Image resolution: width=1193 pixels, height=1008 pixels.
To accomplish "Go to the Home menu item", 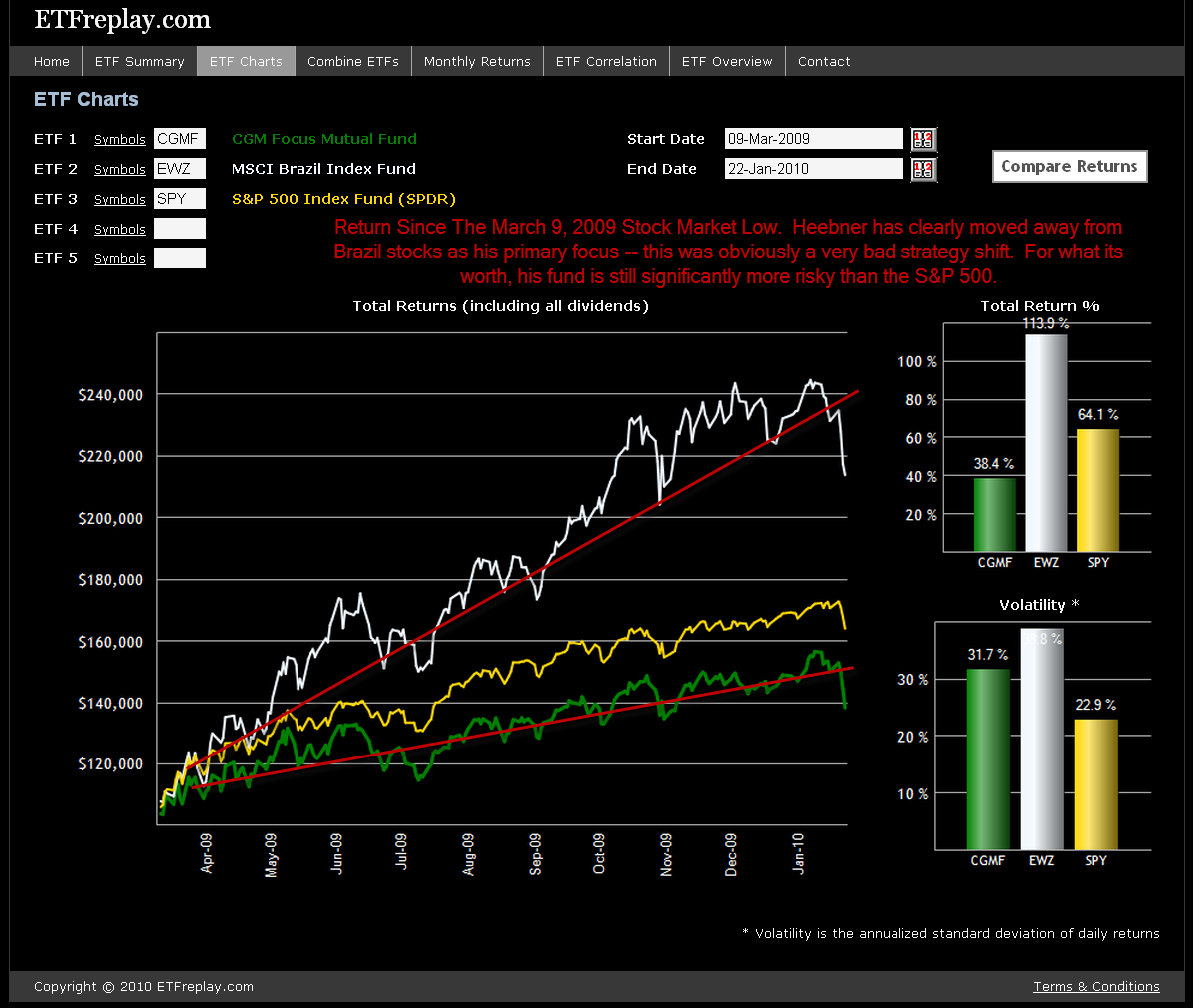I will tap(52, 62).
